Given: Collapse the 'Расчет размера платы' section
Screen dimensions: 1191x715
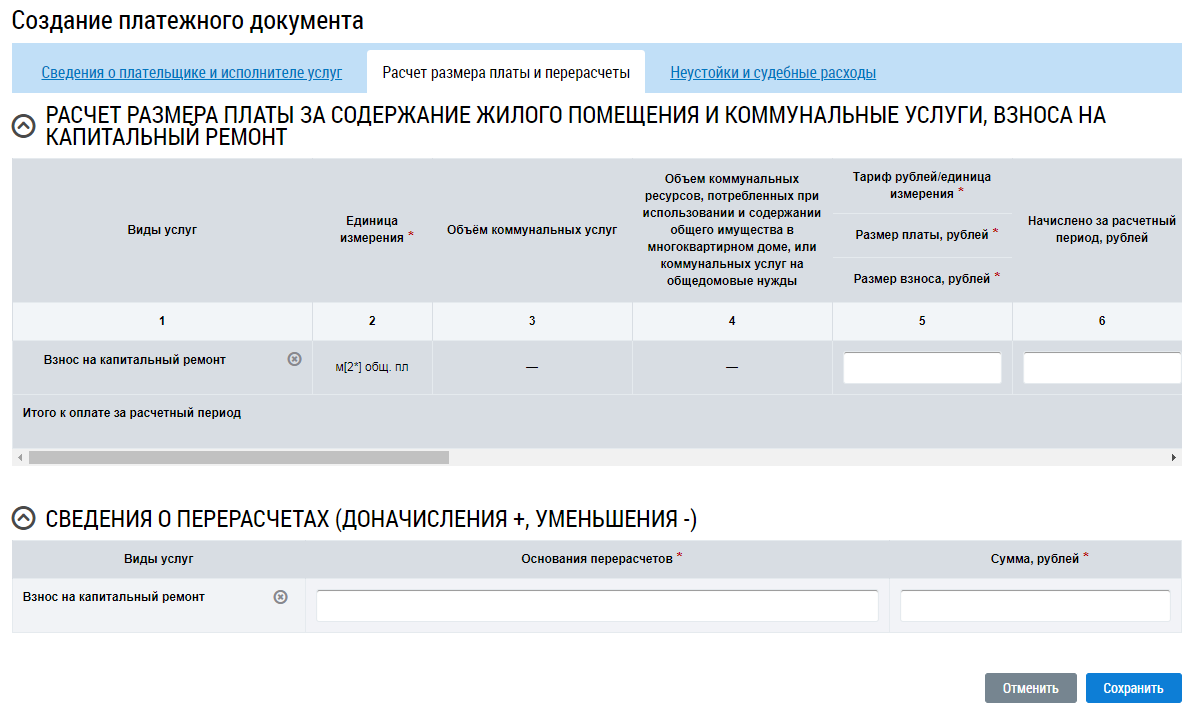Looking at the screenshot, I should [x=24, y=126].
